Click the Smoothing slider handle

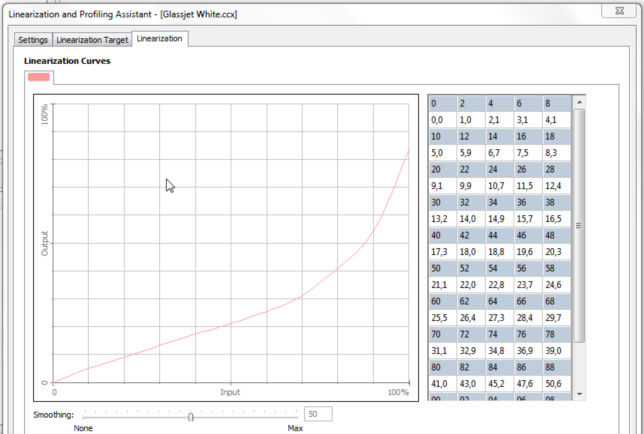pos(191,416)
